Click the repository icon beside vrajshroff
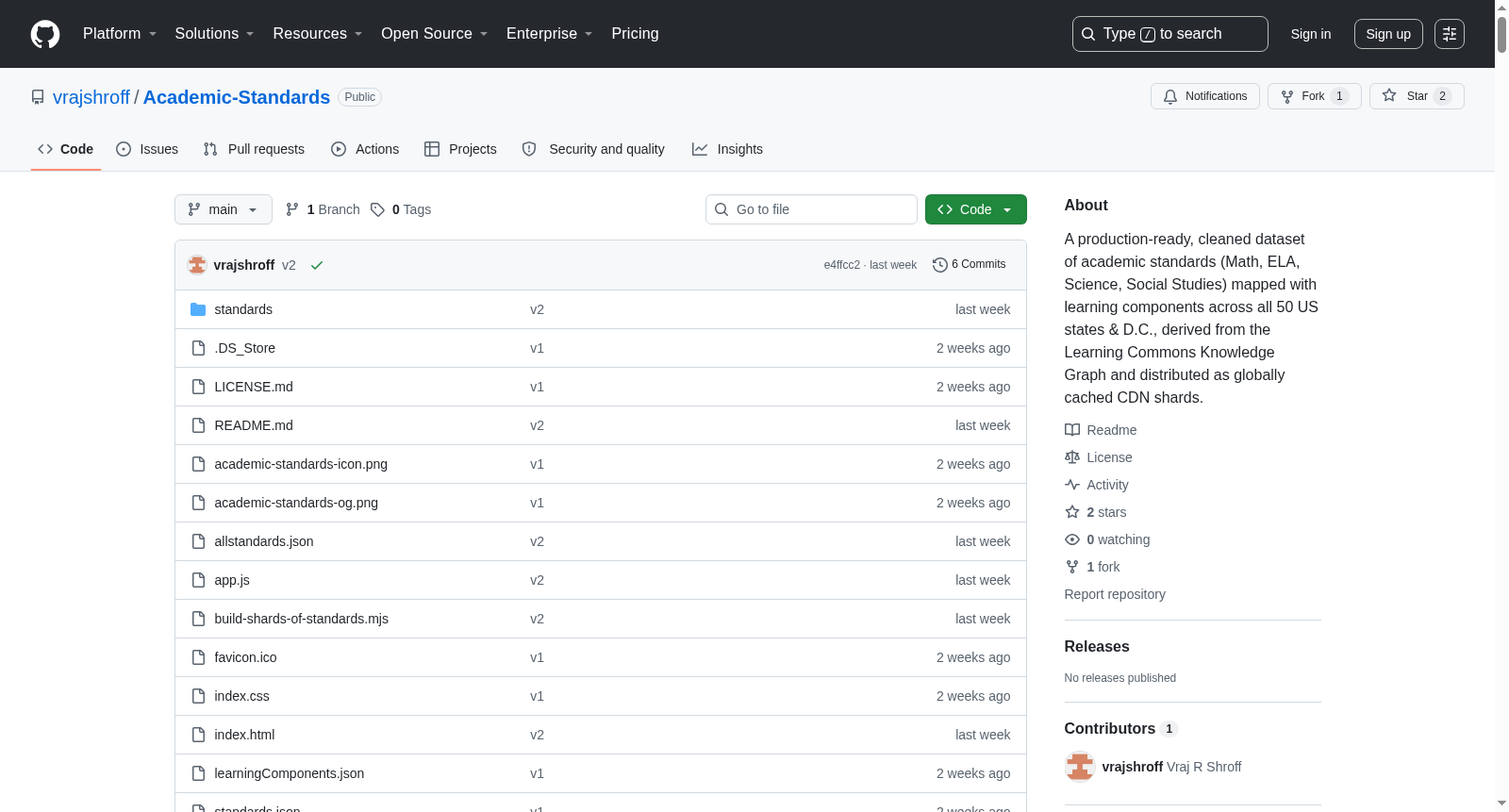 38,97
